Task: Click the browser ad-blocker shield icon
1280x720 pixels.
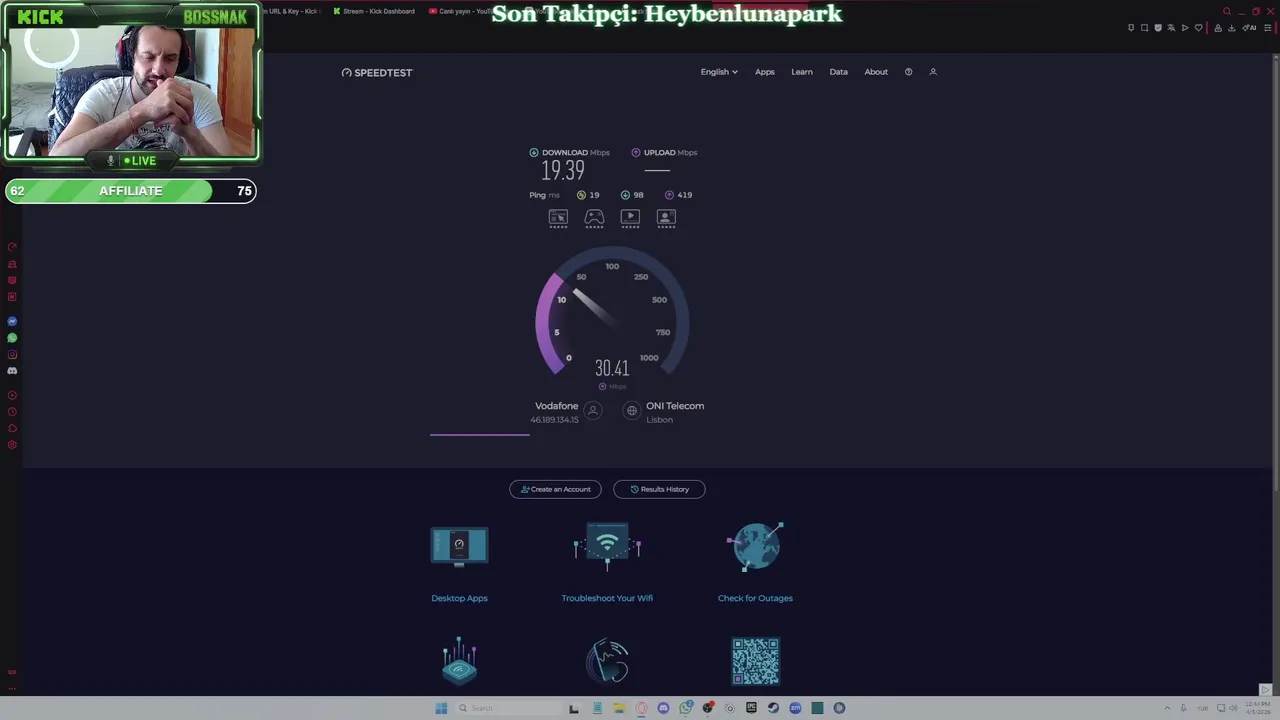Action: [x=1158, y=28]
